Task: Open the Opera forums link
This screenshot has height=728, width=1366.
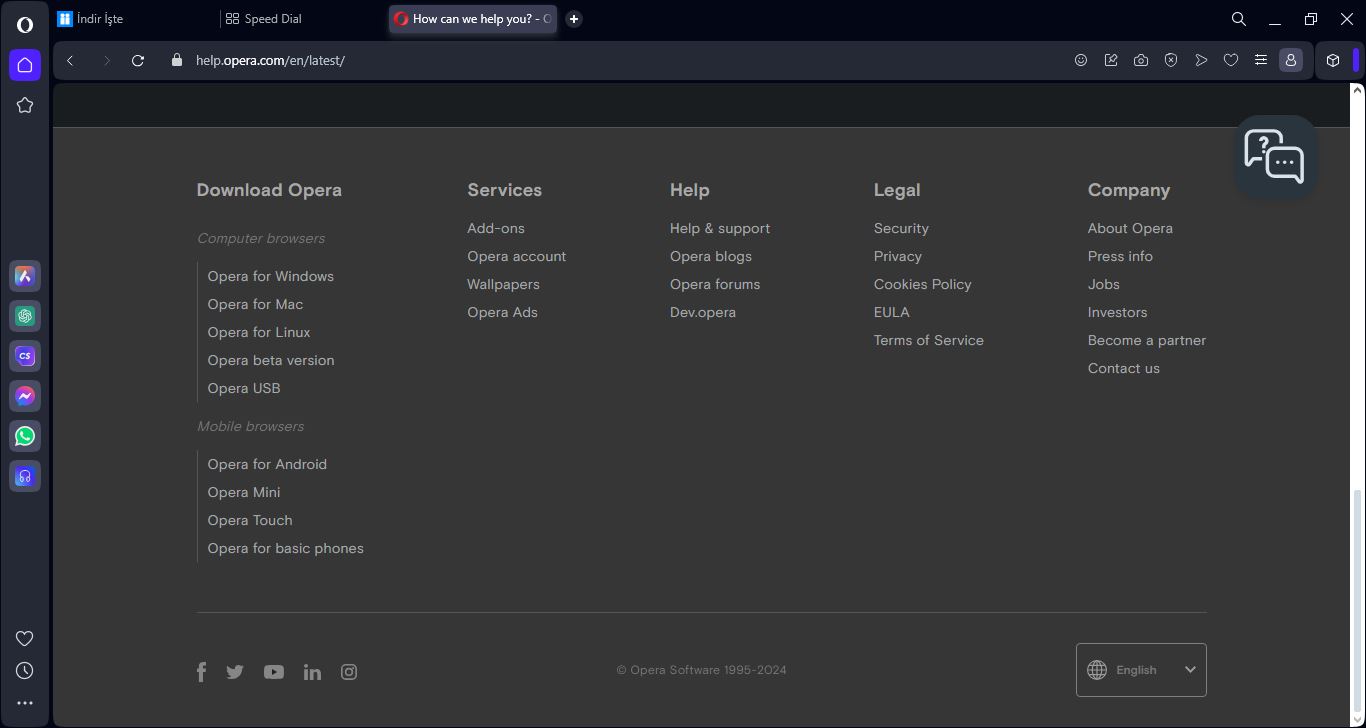Action: (715, 284)
